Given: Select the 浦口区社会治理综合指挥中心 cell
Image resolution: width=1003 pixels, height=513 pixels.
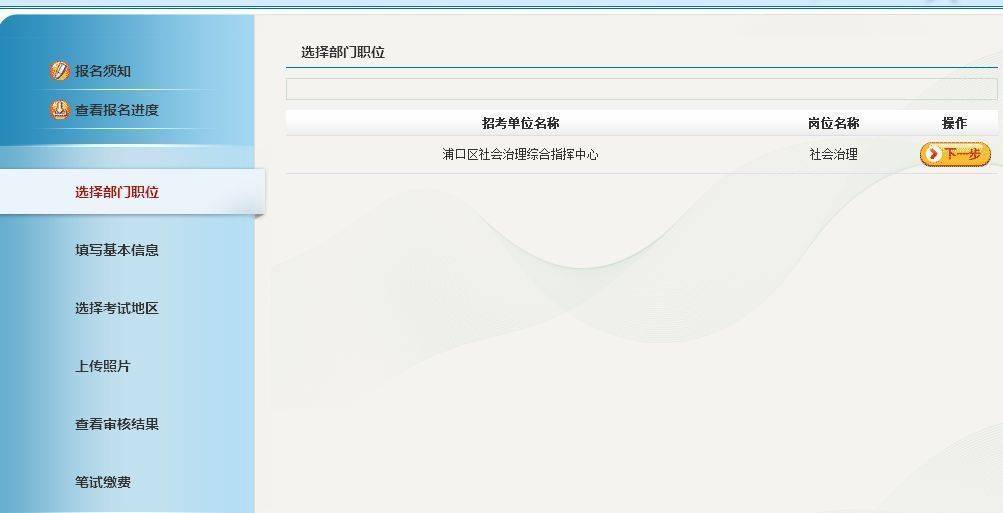Looking at the screenshot, I should click(520, 154).
